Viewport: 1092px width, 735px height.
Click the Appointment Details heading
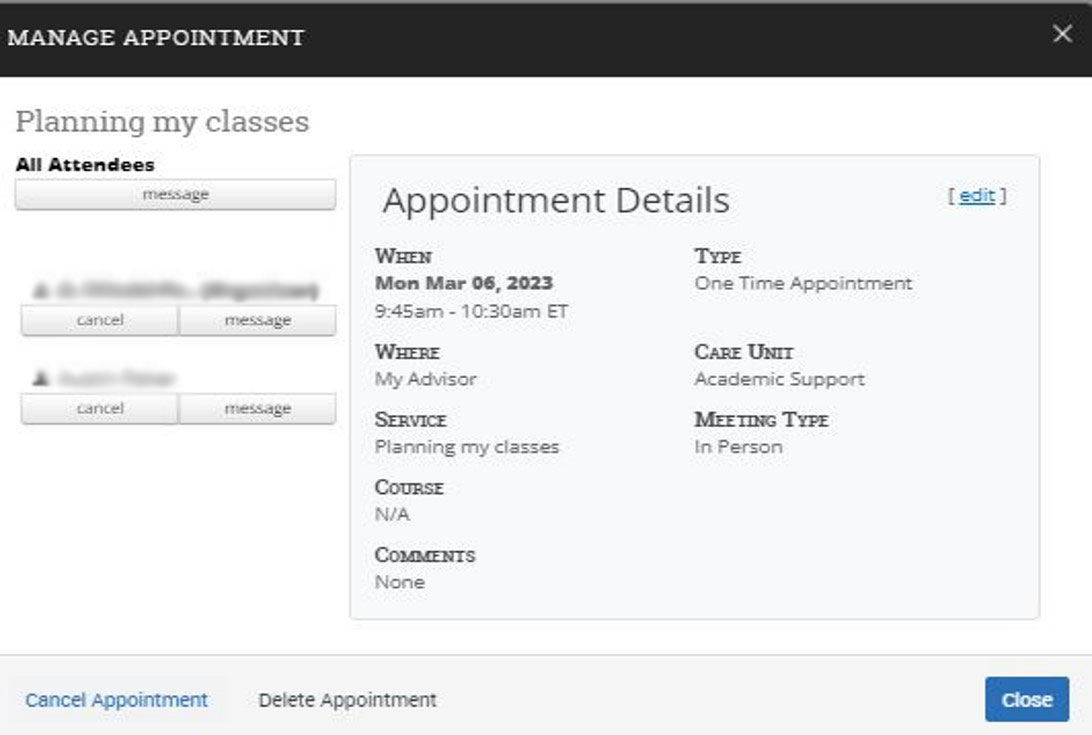coord(556,200)
